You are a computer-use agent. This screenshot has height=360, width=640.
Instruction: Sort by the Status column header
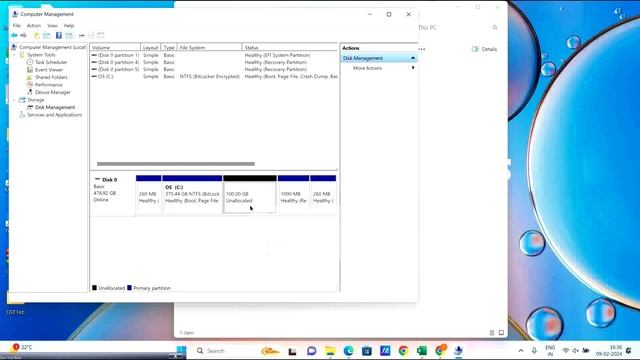[290, 47]
